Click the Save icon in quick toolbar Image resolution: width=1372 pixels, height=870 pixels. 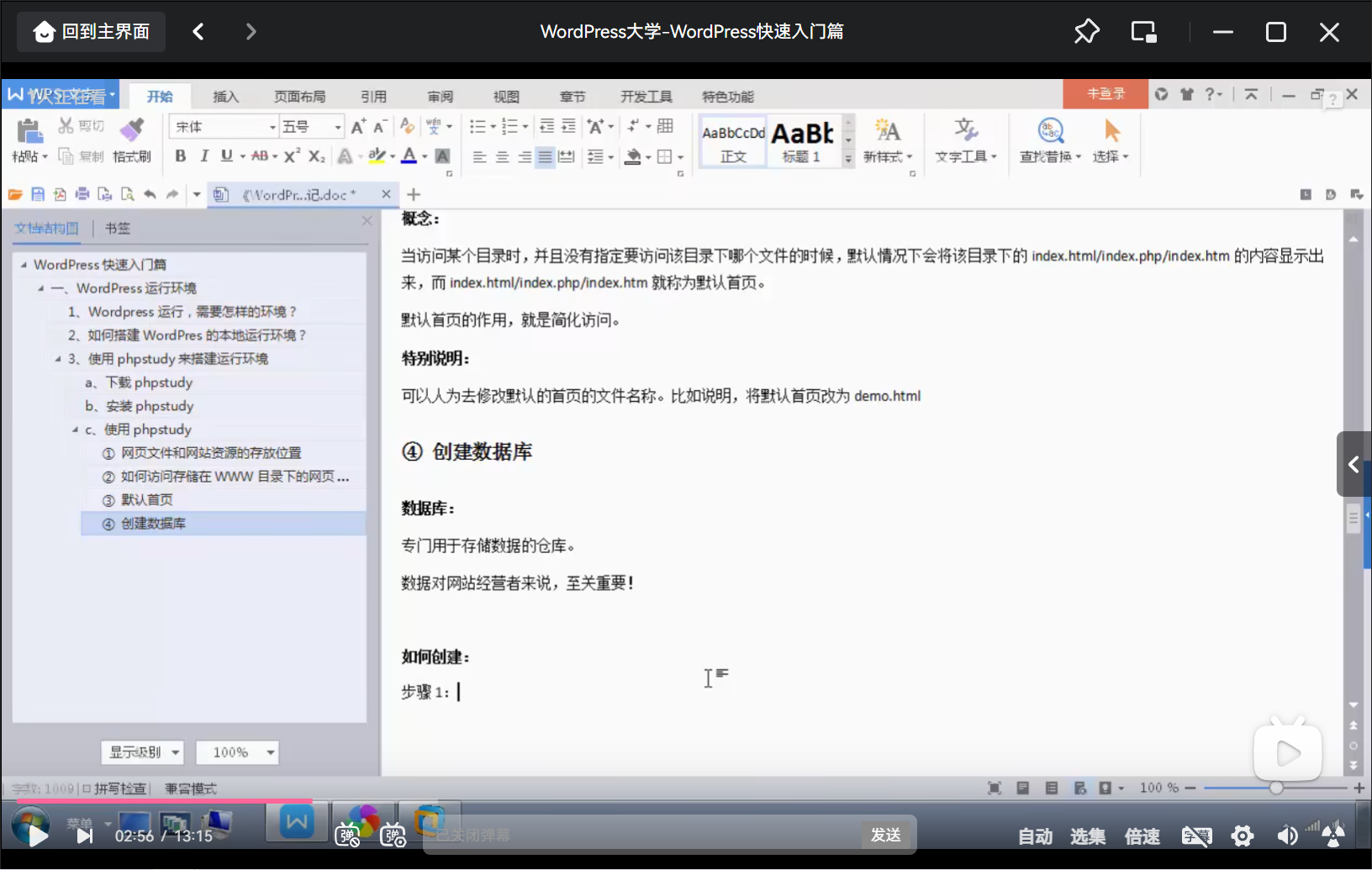coord(38,195)
